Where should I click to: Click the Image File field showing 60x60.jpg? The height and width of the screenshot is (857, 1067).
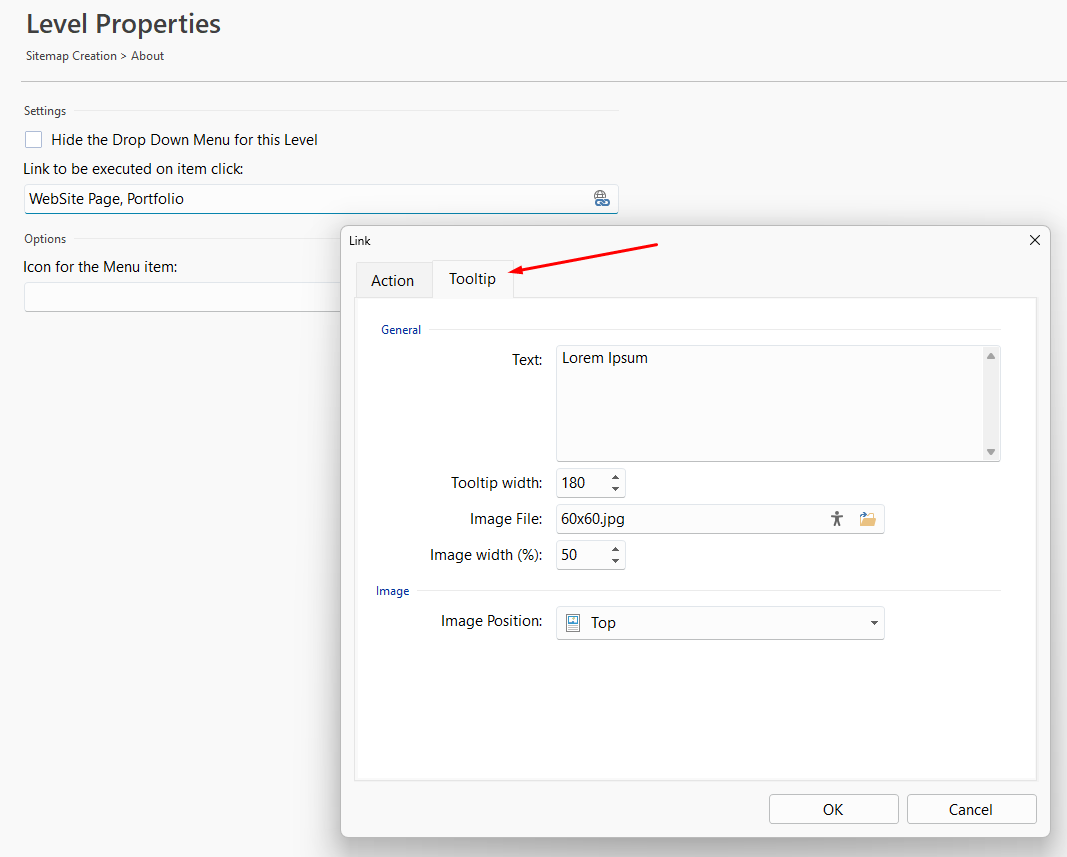click(x=688, y=519)
